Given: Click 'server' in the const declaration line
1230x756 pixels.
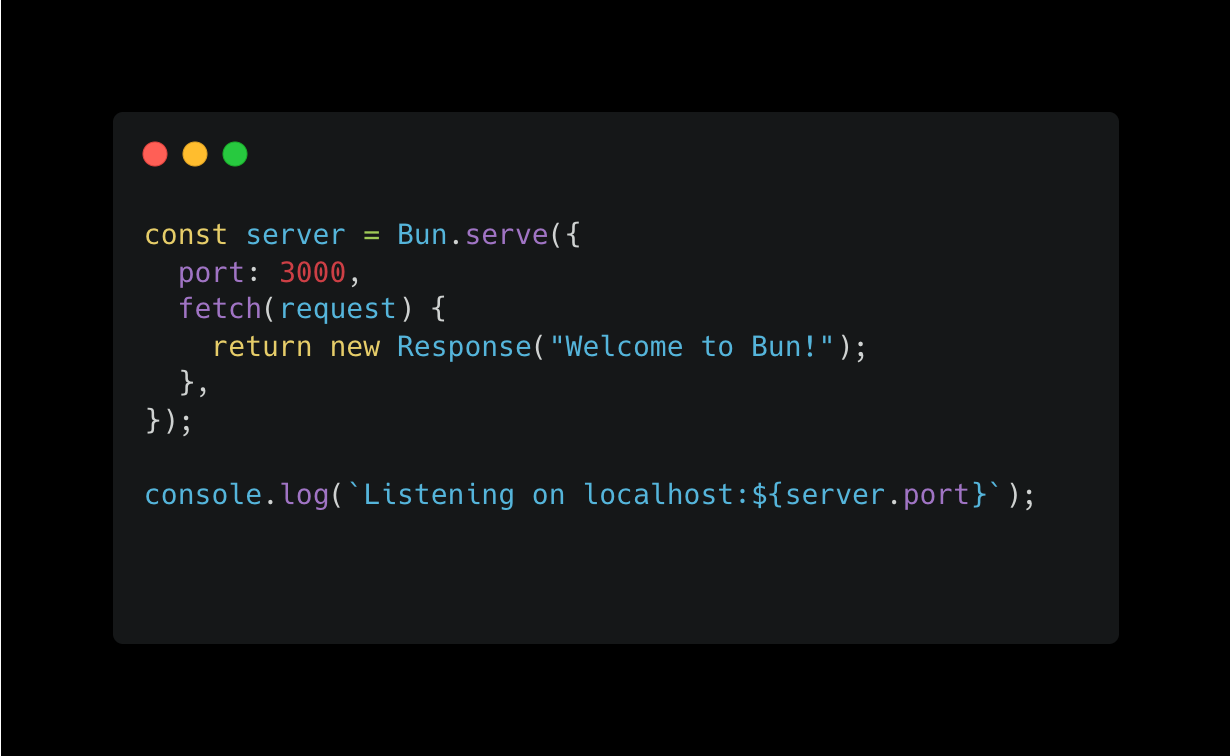Looking at the screenshot, I should tap(296, 235).
